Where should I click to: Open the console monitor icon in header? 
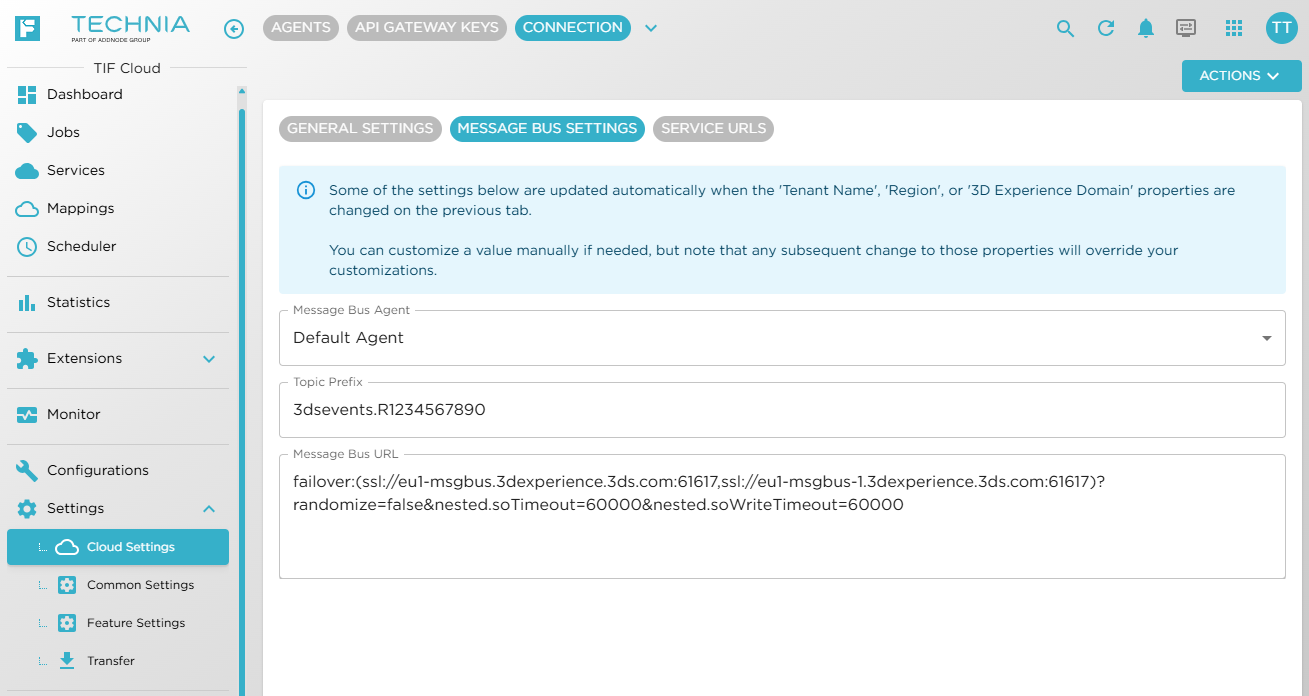click(x=1186, y=28)
